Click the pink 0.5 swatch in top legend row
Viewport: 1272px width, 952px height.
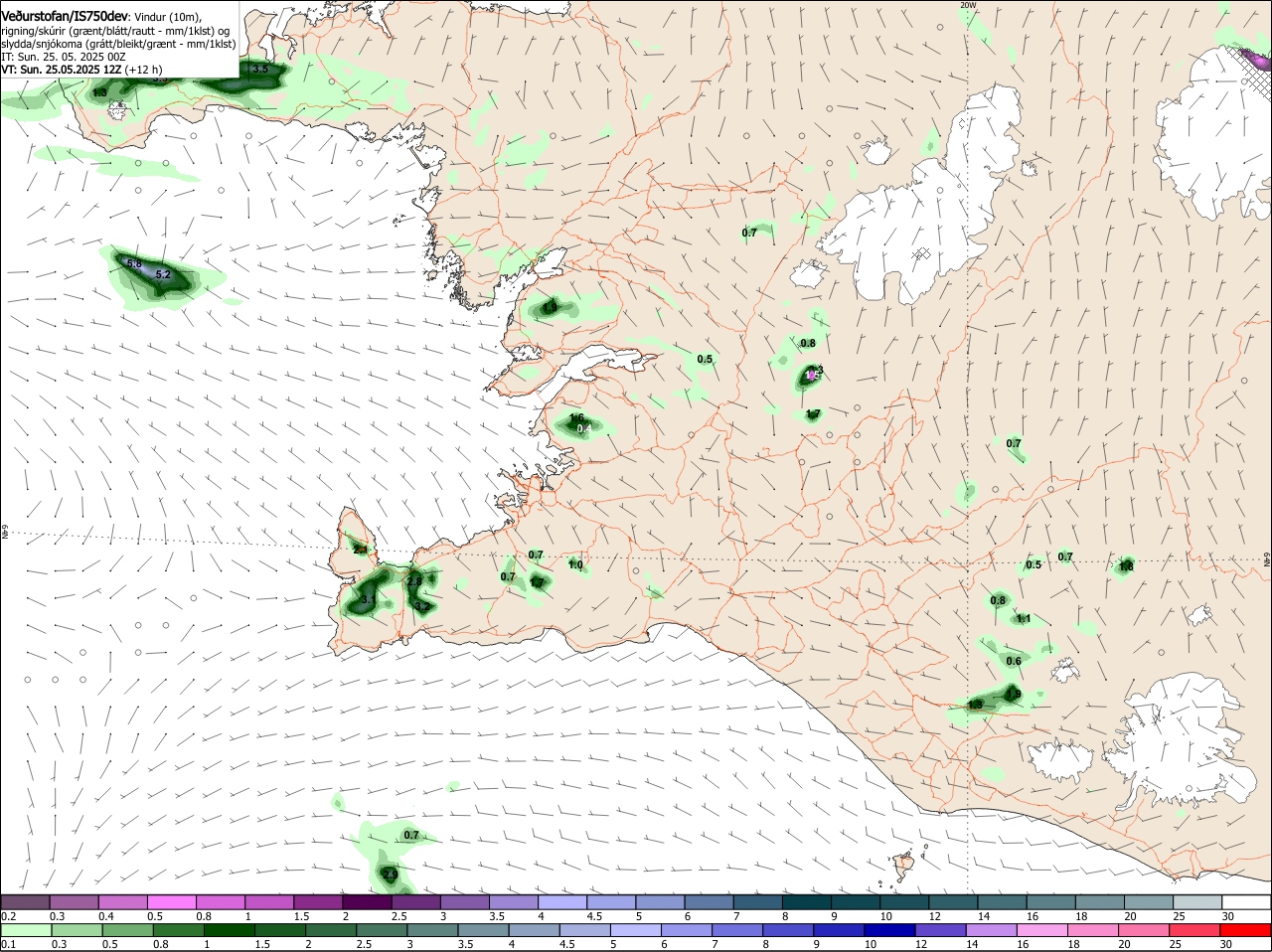click(171, 901)
